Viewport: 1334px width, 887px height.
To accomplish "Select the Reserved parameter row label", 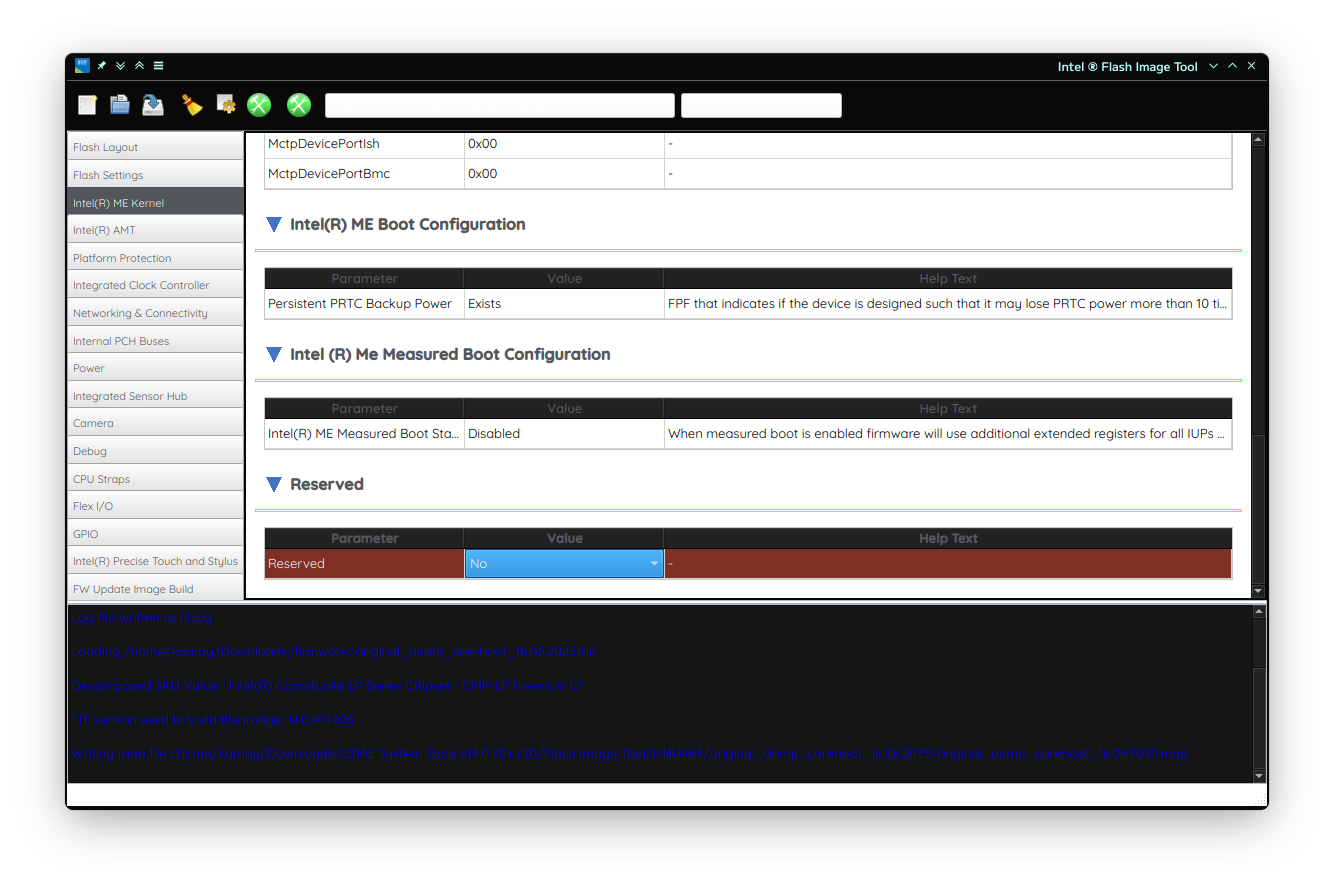I will 364,564.
